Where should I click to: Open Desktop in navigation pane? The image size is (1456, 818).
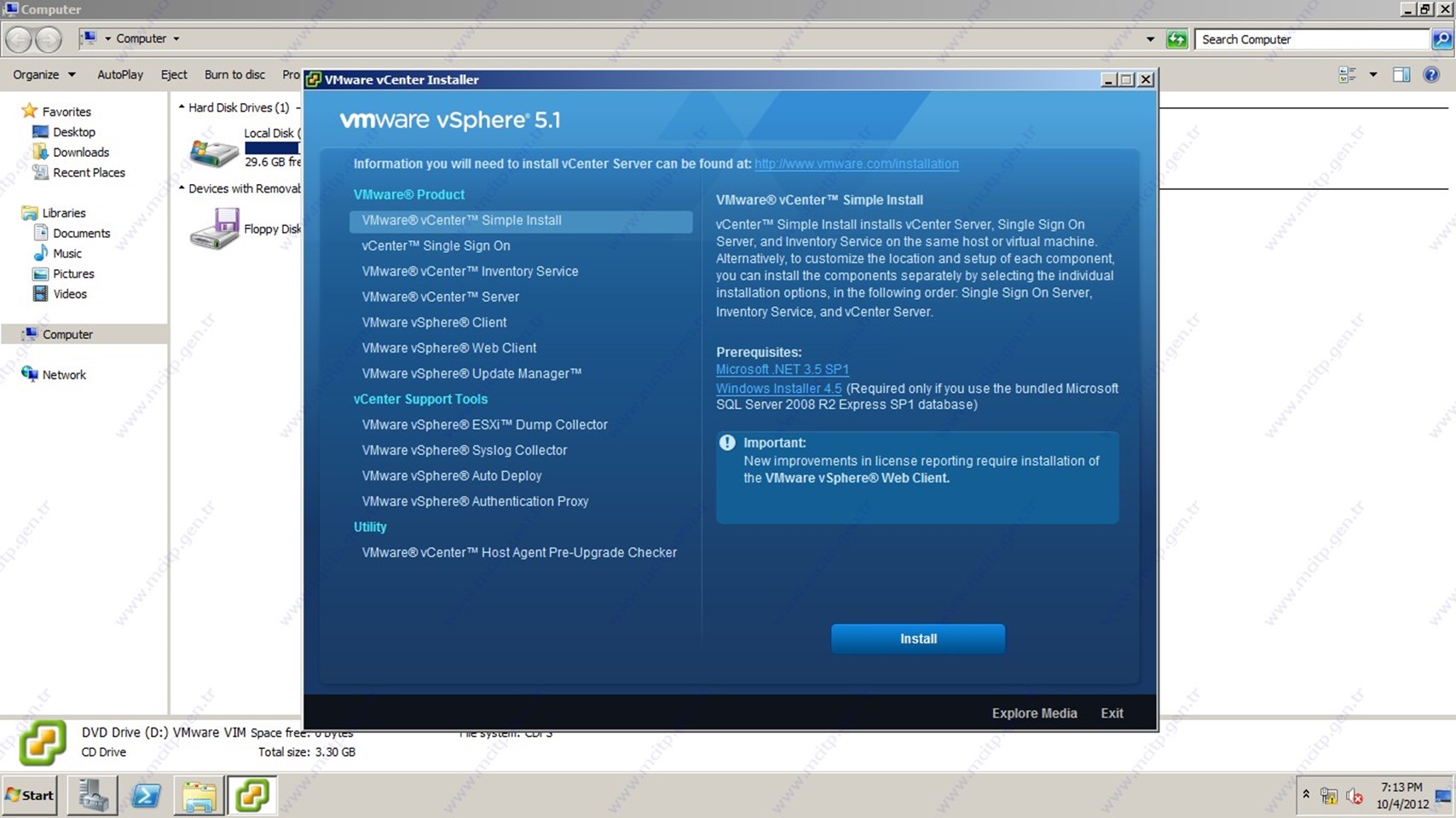point(65,132)
